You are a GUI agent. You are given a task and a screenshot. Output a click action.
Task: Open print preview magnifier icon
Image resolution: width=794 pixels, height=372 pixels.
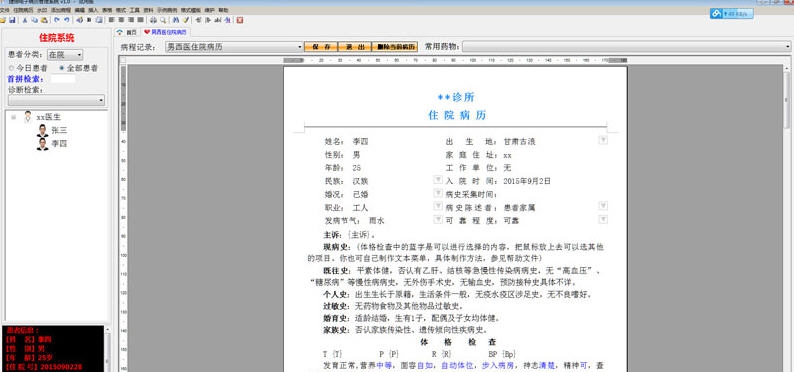click(163, 20)
